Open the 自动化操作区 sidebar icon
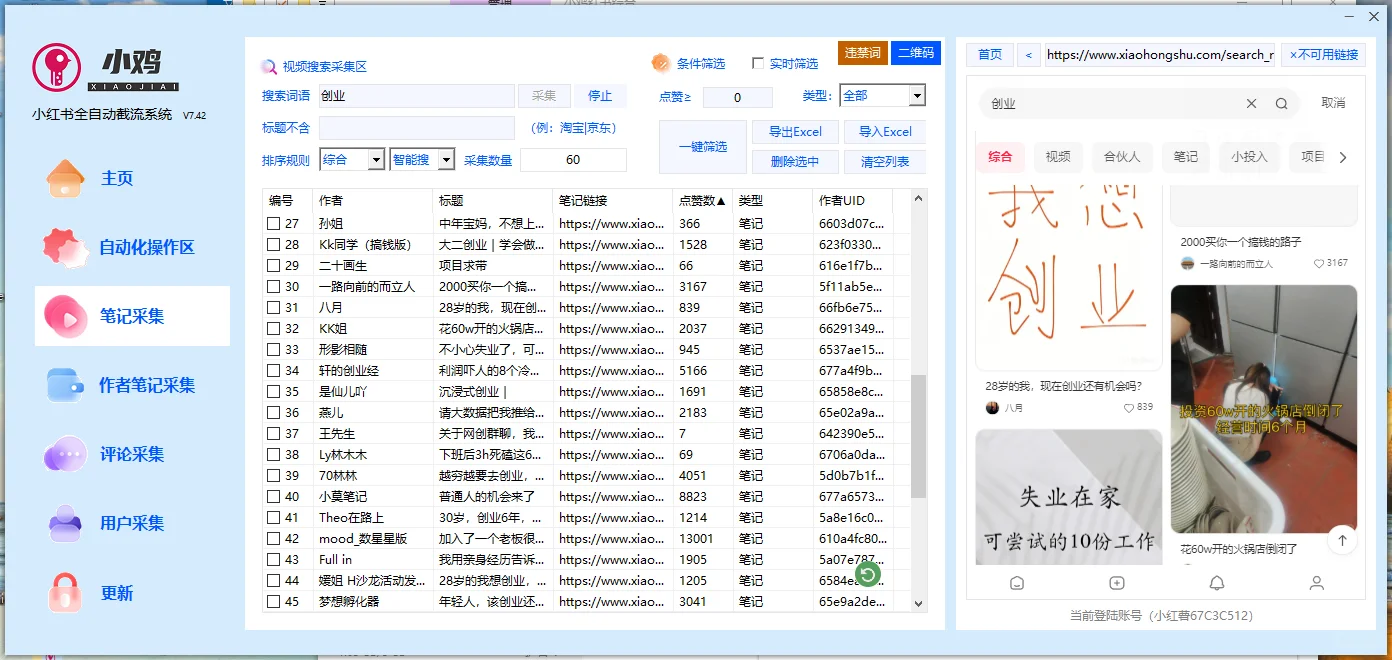The height and width of the screenshot is (660, 1392). 65,247
